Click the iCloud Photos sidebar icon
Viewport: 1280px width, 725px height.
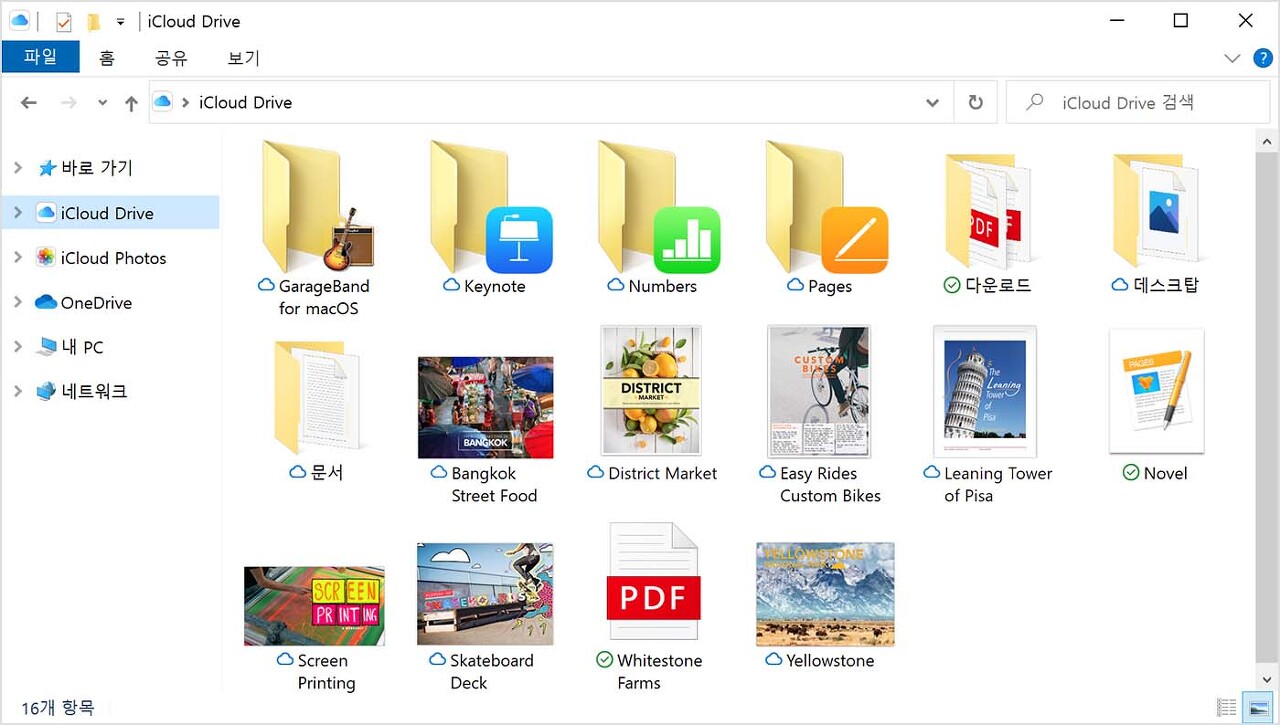(x=45, y=258)
